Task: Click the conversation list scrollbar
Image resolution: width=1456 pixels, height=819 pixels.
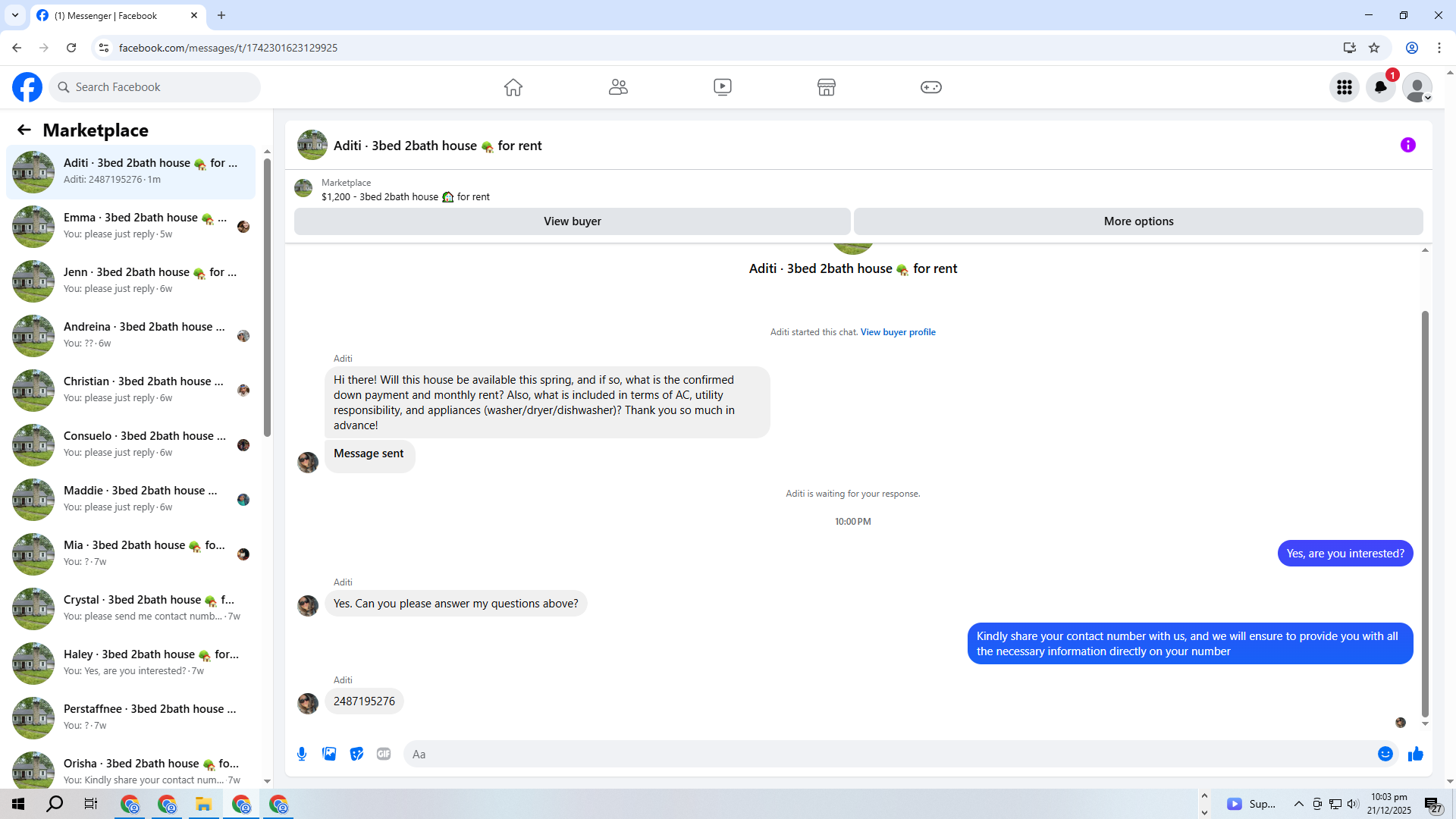Action: tap(267, 297)
